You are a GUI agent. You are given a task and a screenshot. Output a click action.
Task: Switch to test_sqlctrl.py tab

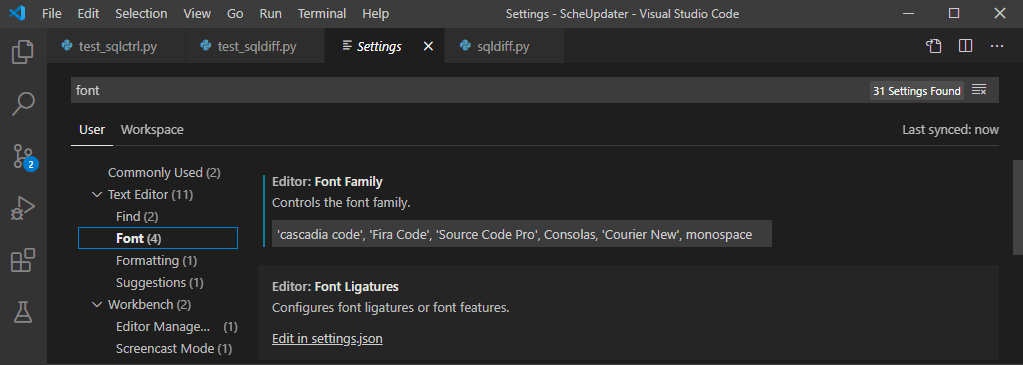pos(116,46)
